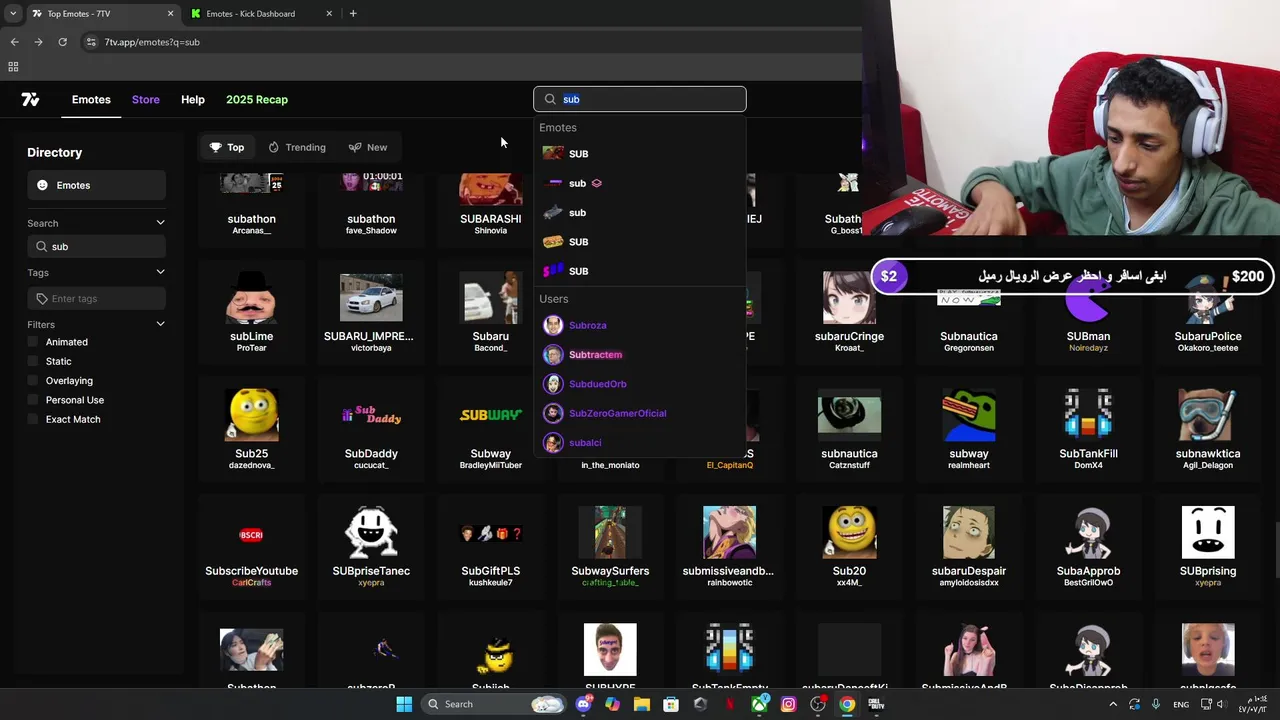This screenshot has width=1280, height=720.
Task: Open the SubZeroGamerOficial user suggestion
Action: (640, 413)
